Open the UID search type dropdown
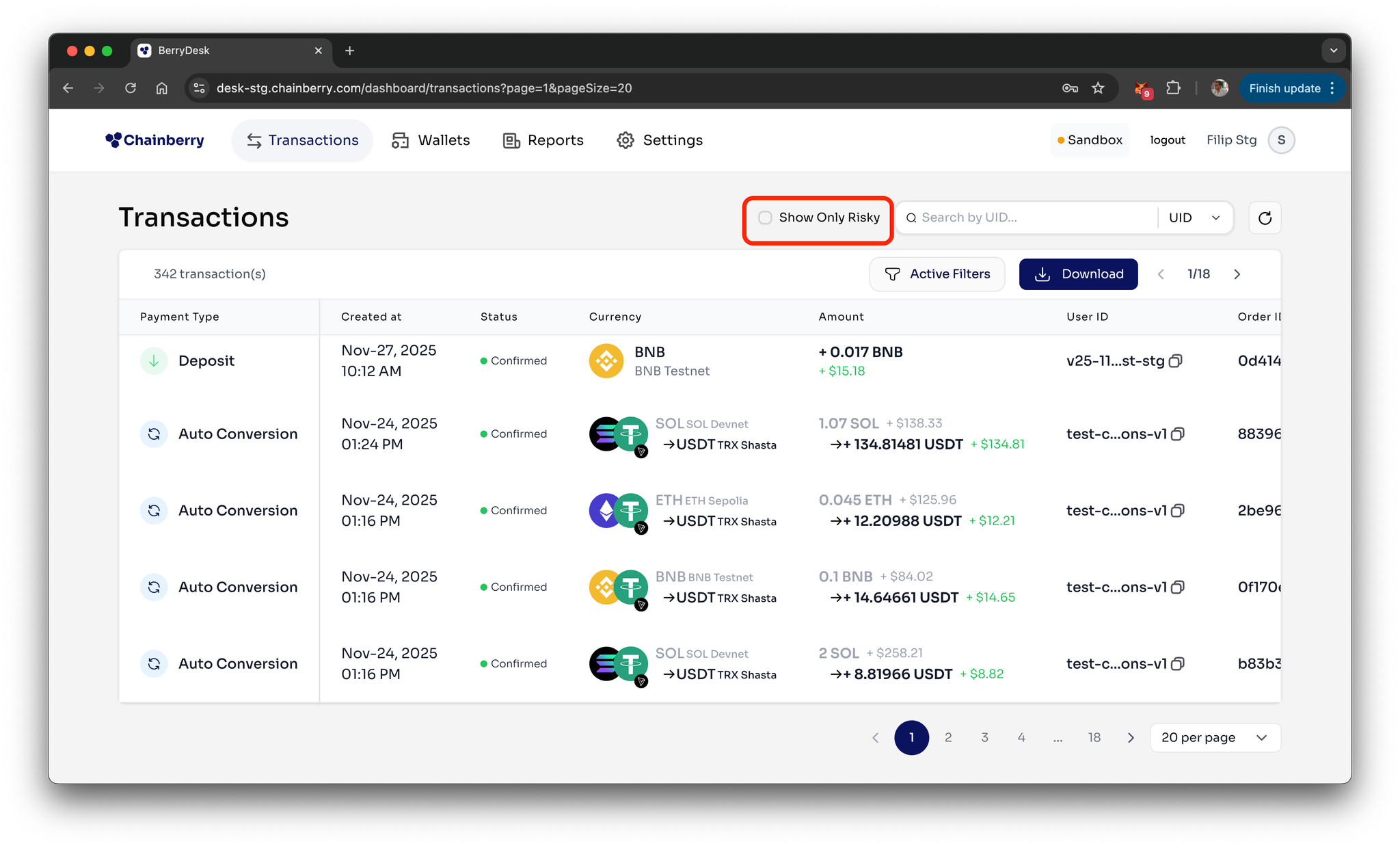This screenshot has width=1400, height=848. [x=1195, y=217]
